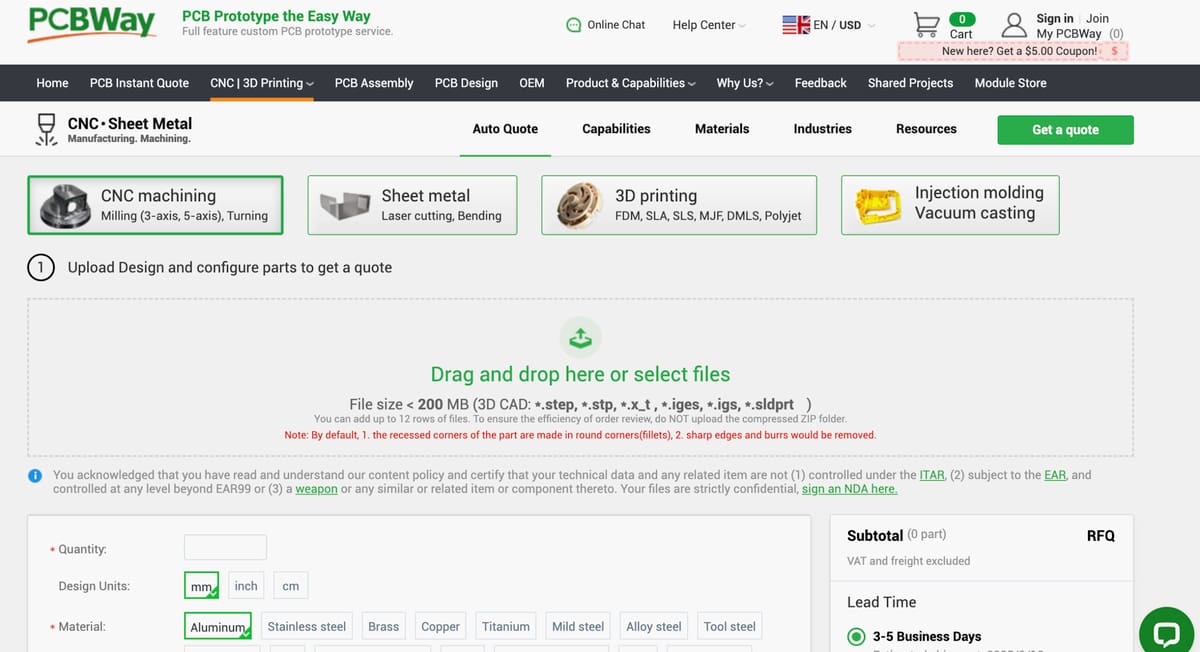This screenshot has width=1200, height=652.
Task: Open the EAR link
Action: tap(1055, 475)
